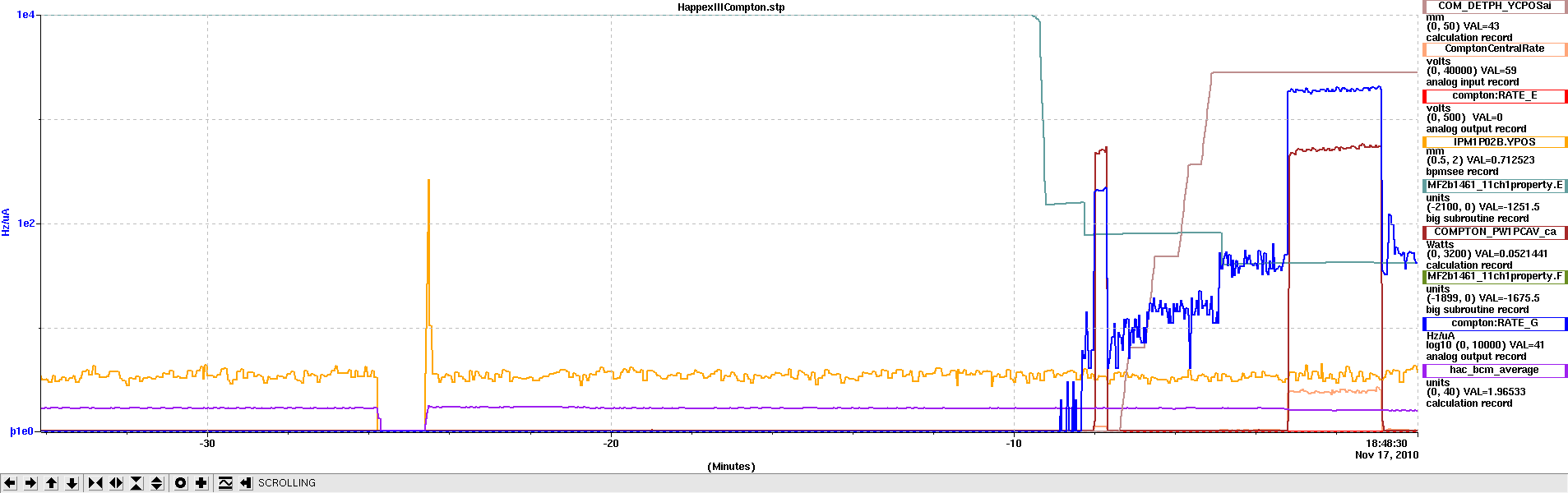The height and width of the screenshot is (493, 1568).
Task: Pan the graph down with arrow button
Action: pos(72,483)
